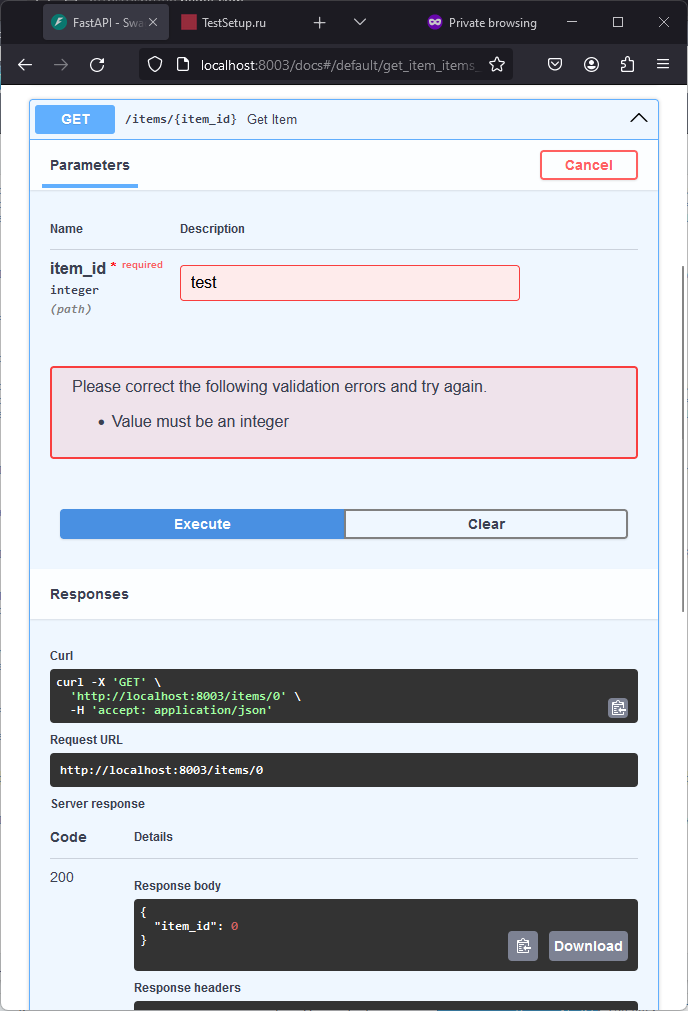
Task: Click the Private browsing indicator
Action: [x=482, y=23]
